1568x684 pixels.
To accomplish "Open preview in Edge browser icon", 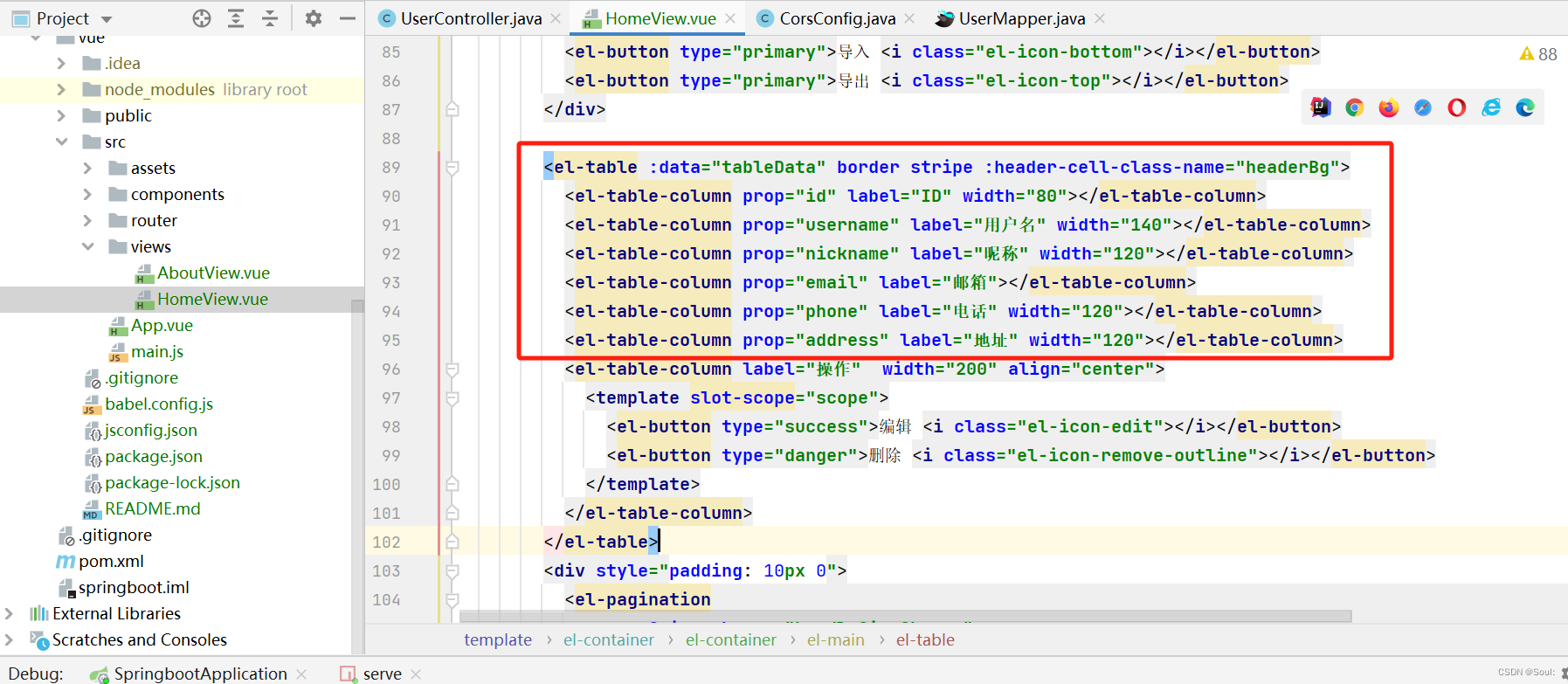I will coord(1525,107).
